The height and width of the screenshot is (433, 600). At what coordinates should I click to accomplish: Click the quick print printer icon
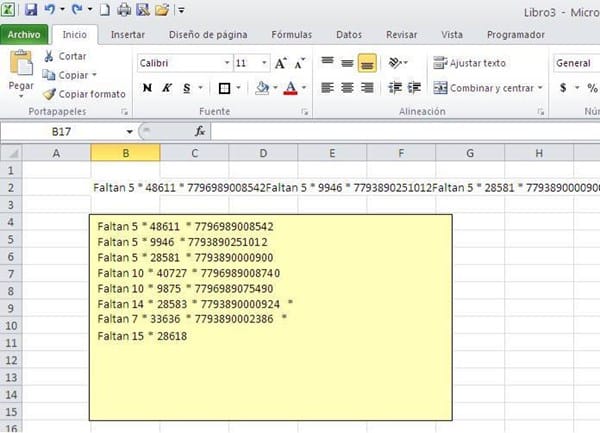point(124,9)
